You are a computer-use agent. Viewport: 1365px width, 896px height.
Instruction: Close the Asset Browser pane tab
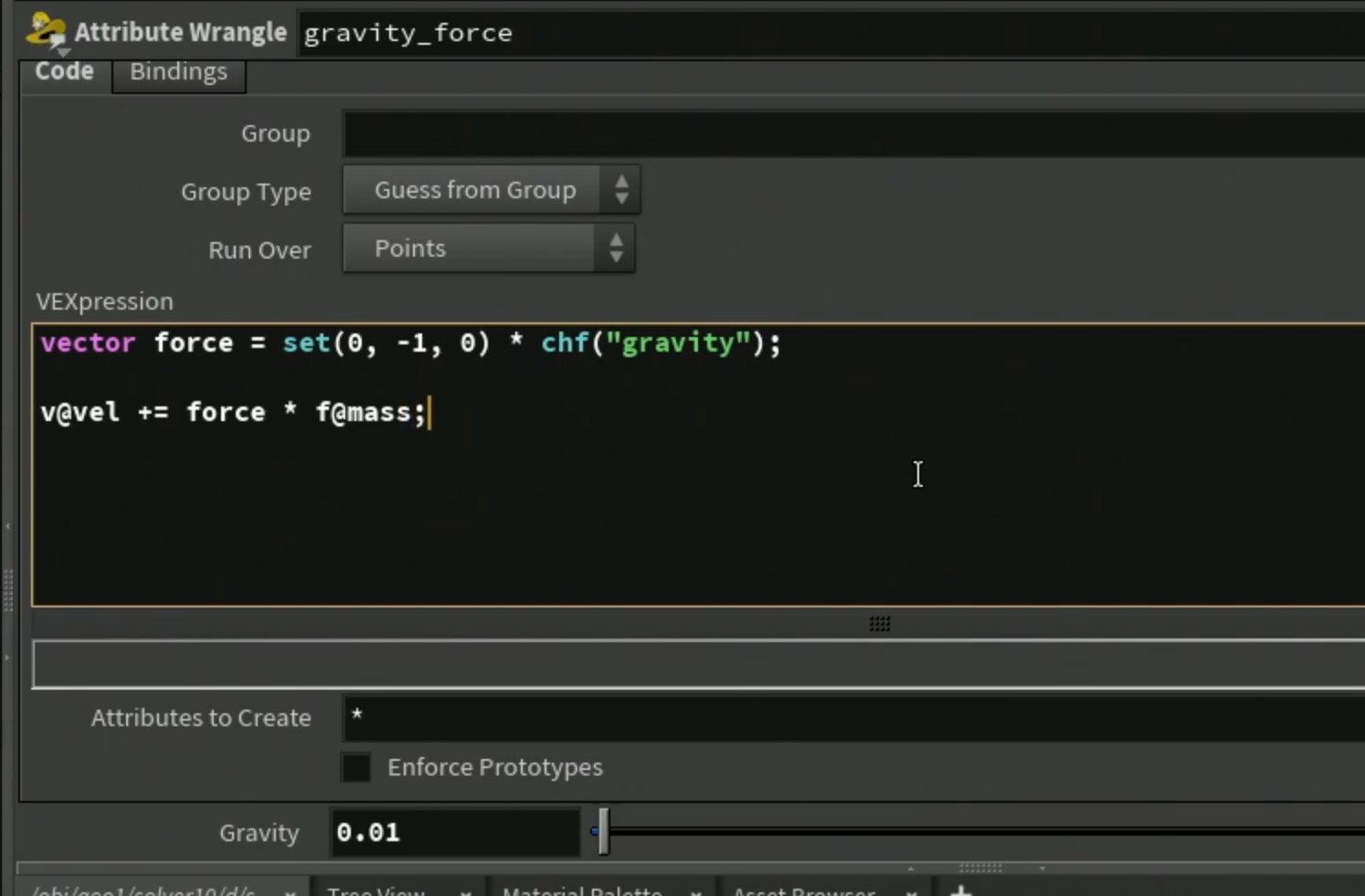911,892
